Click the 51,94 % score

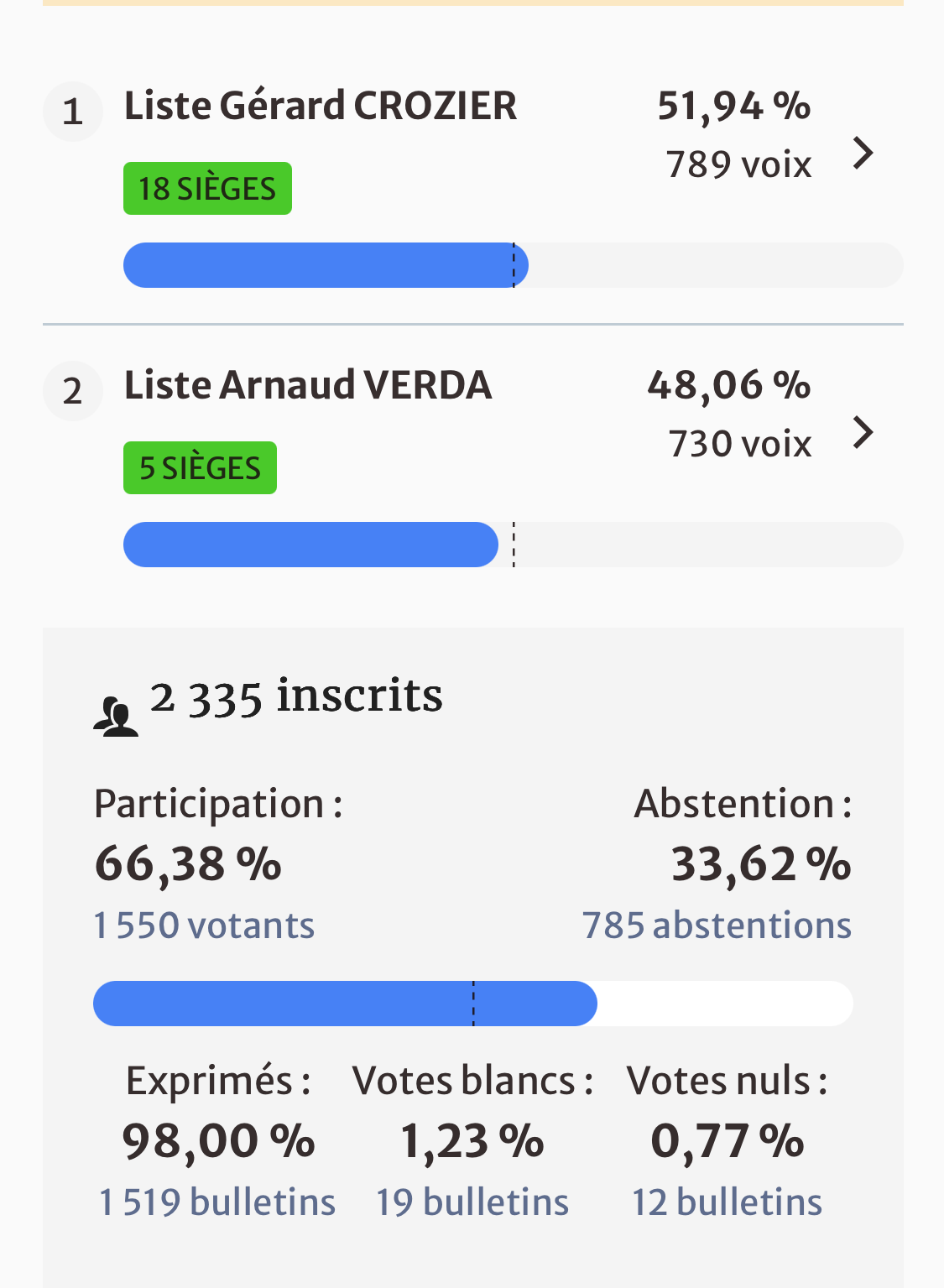(x=733, y=107)
